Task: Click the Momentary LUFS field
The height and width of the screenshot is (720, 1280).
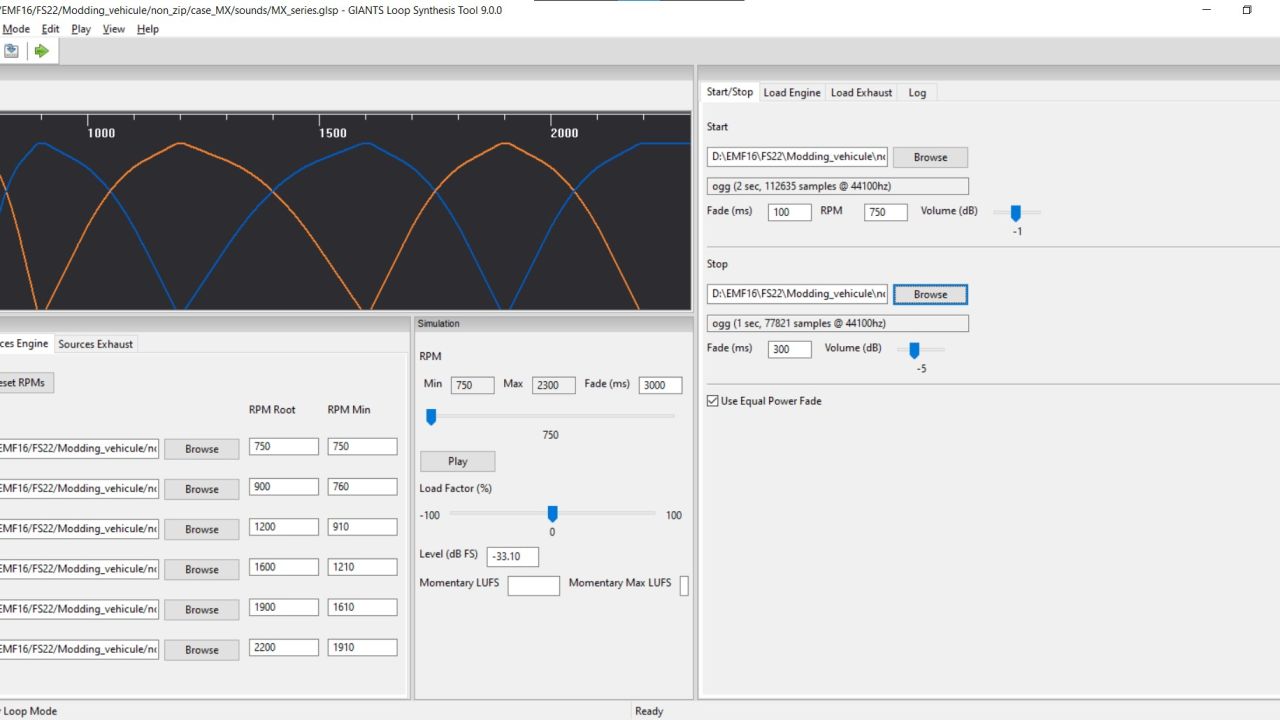Action: [534, 586]
